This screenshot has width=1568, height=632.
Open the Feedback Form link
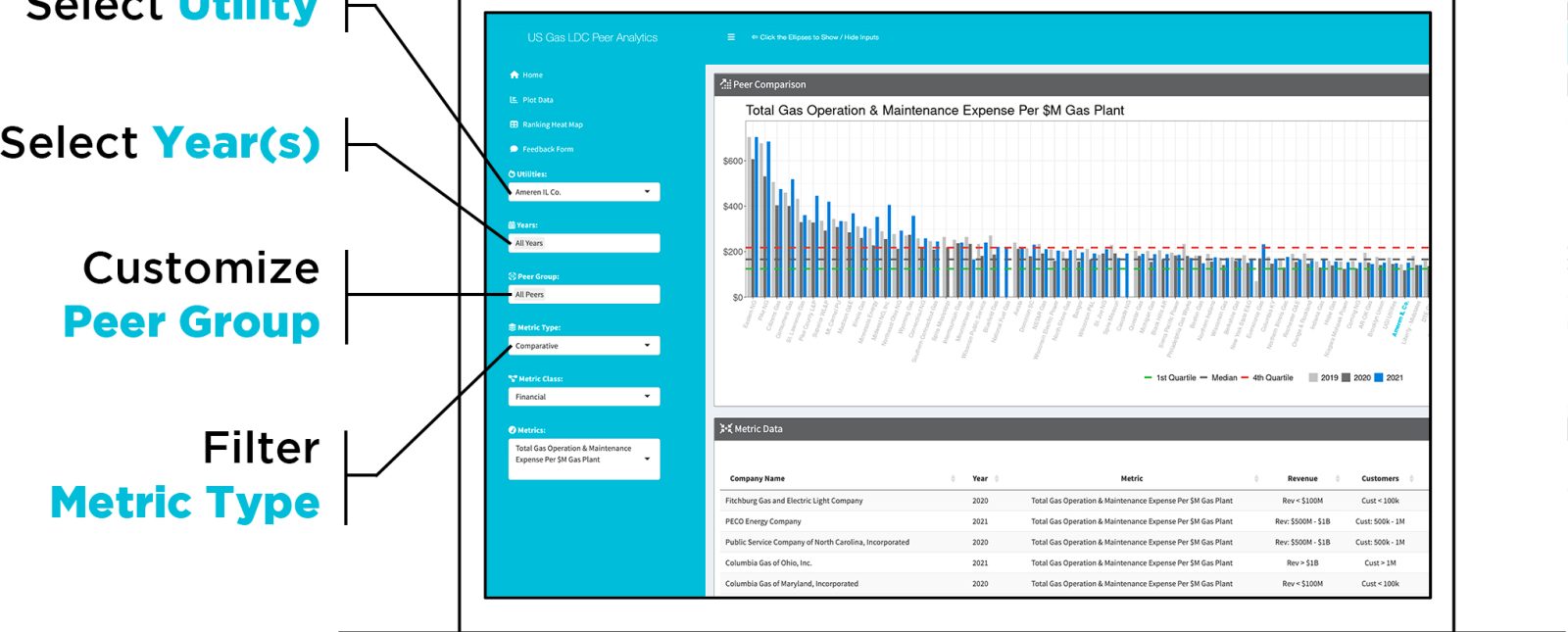[548, 149]
